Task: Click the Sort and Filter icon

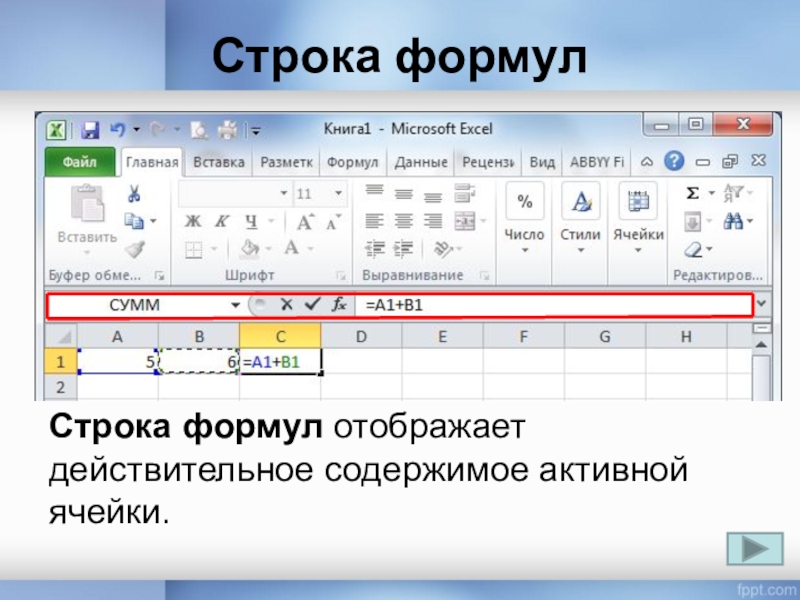Action: point(733,193)
